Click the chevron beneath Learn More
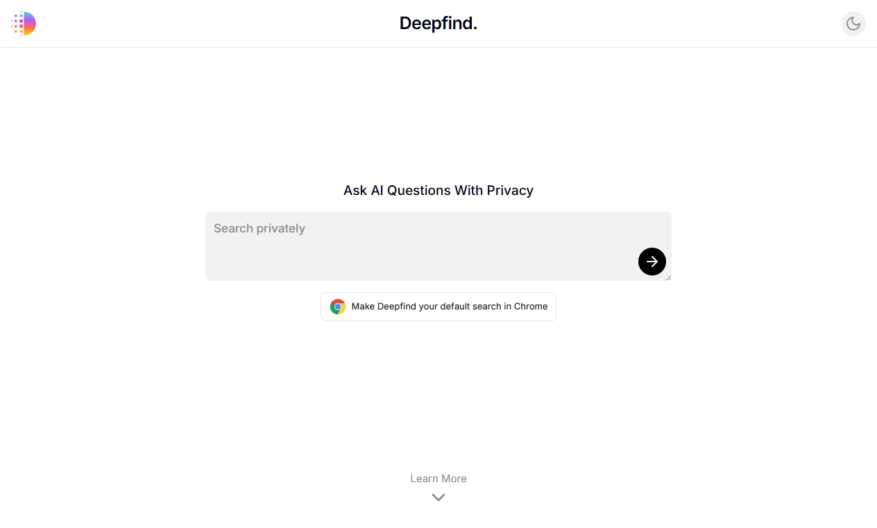 pos(438,497)
